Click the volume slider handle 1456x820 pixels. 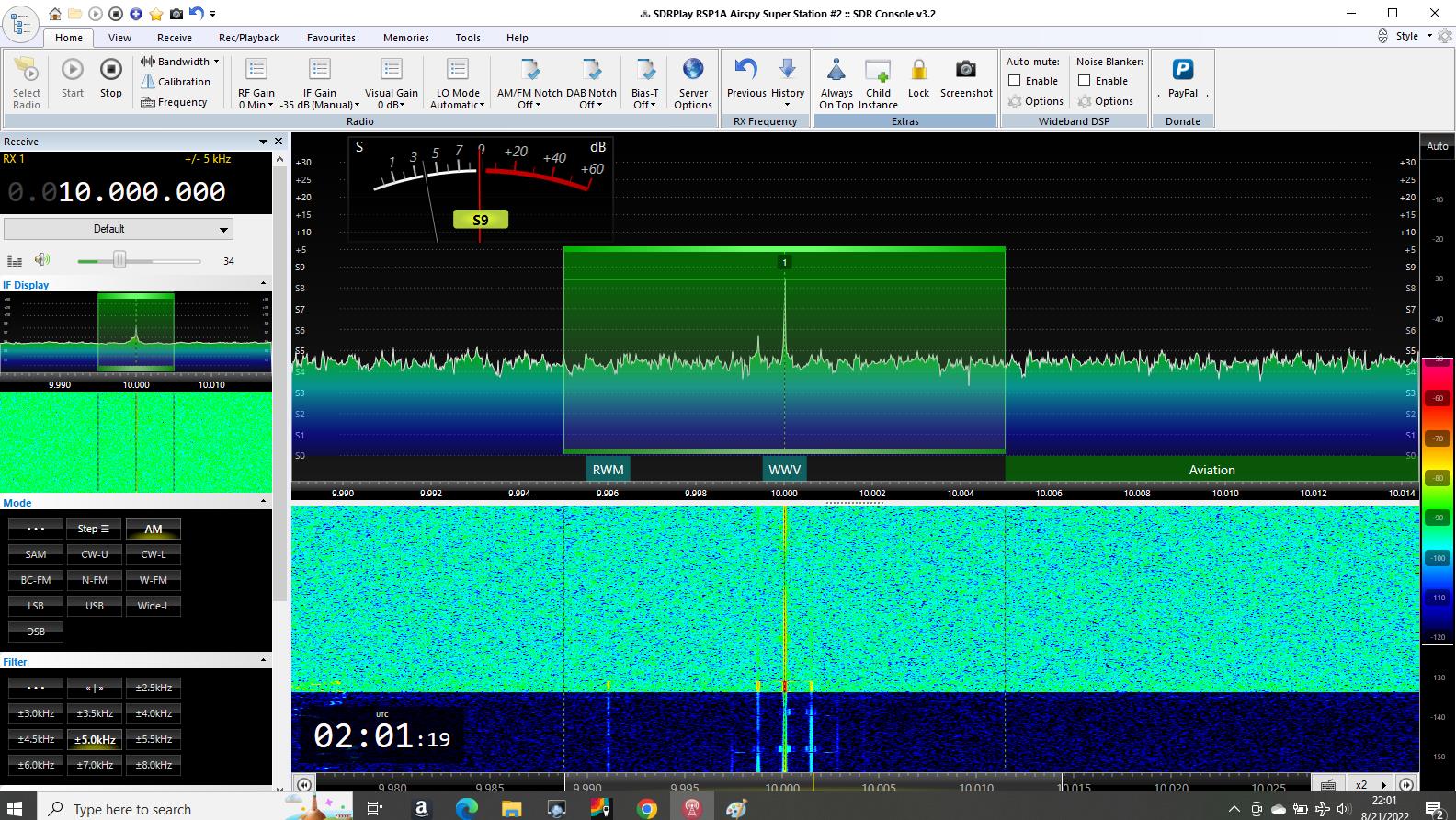pos(119,261)
